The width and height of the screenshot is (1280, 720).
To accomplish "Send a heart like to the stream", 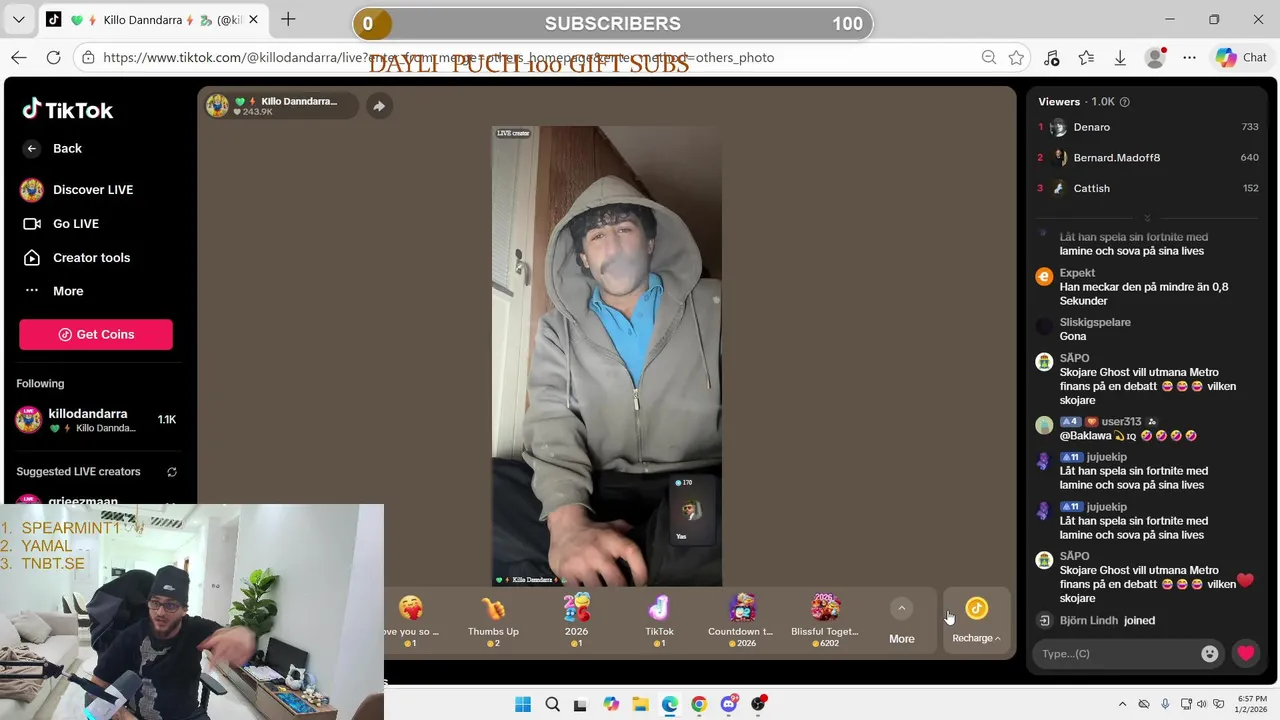I will tap(1245, 654).
